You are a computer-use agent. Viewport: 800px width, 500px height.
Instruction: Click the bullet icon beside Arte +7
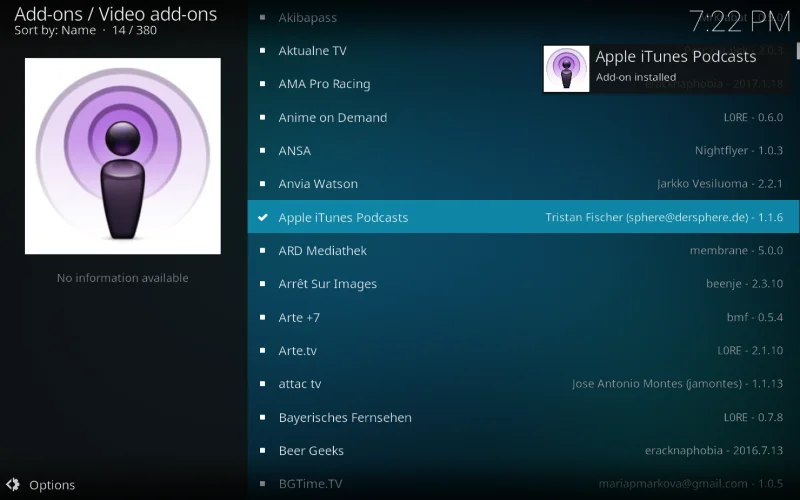tap(262, 317)
